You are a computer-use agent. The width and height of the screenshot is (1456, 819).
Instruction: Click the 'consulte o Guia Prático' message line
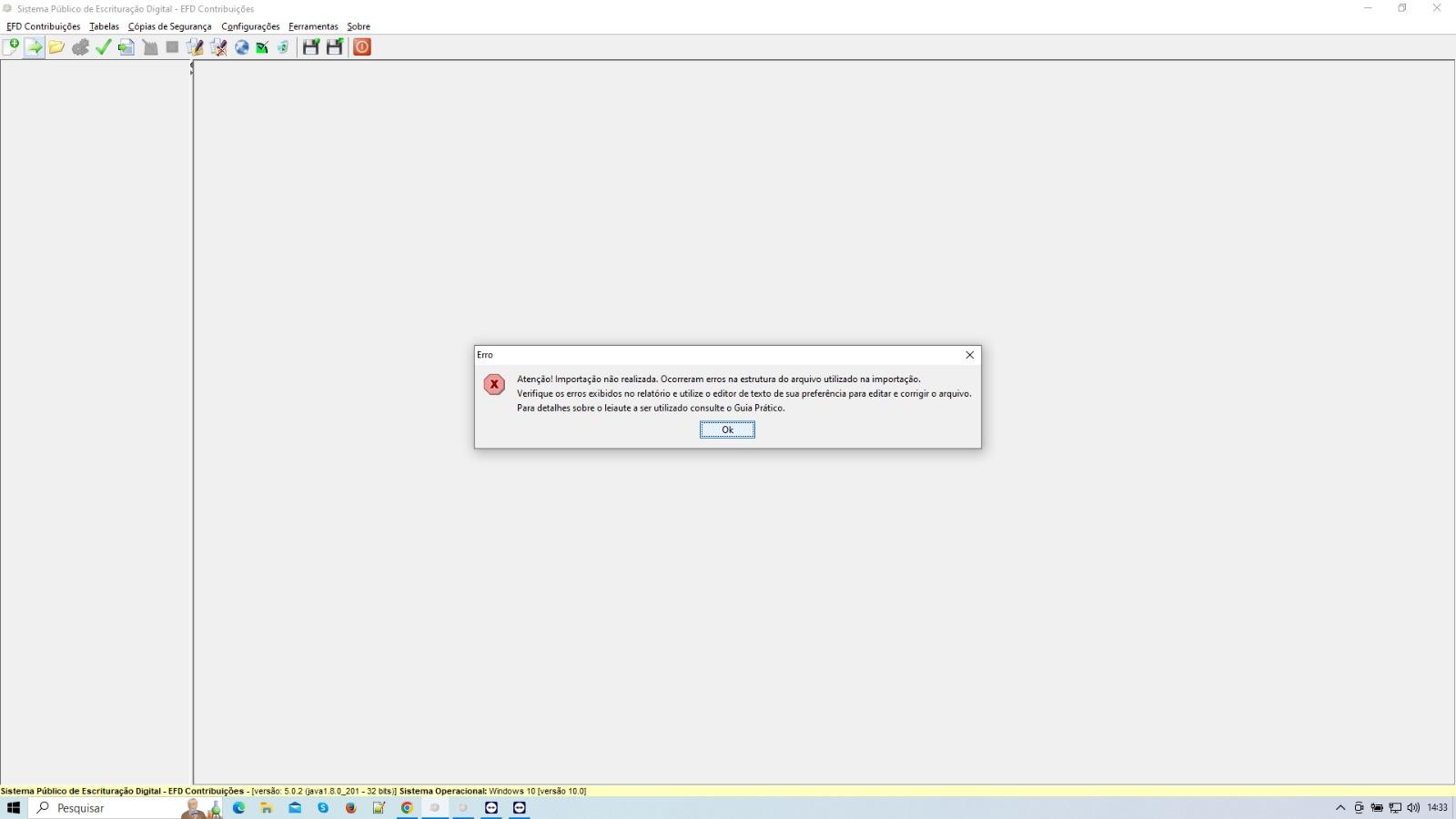[x=651, y=409]
